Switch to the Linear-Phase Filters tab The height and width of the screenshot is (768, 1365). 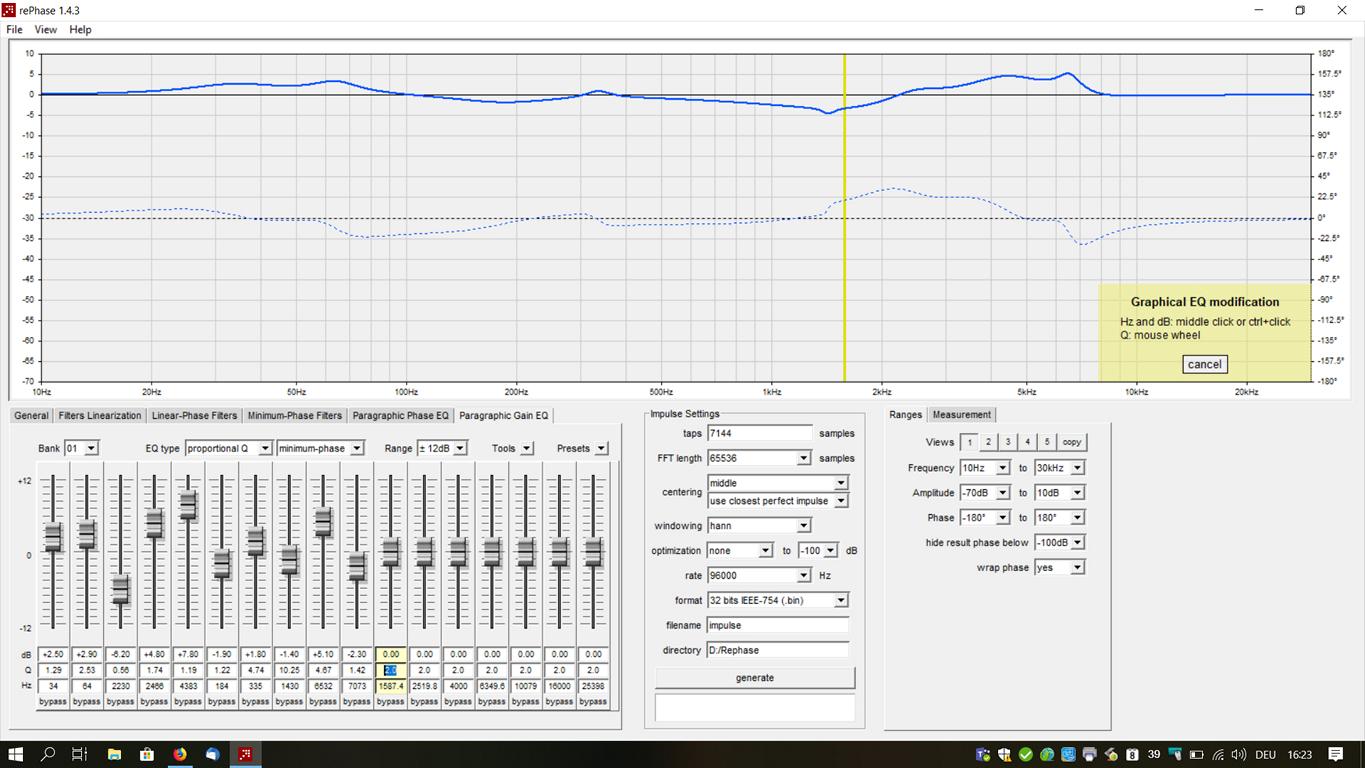(194, 415)
